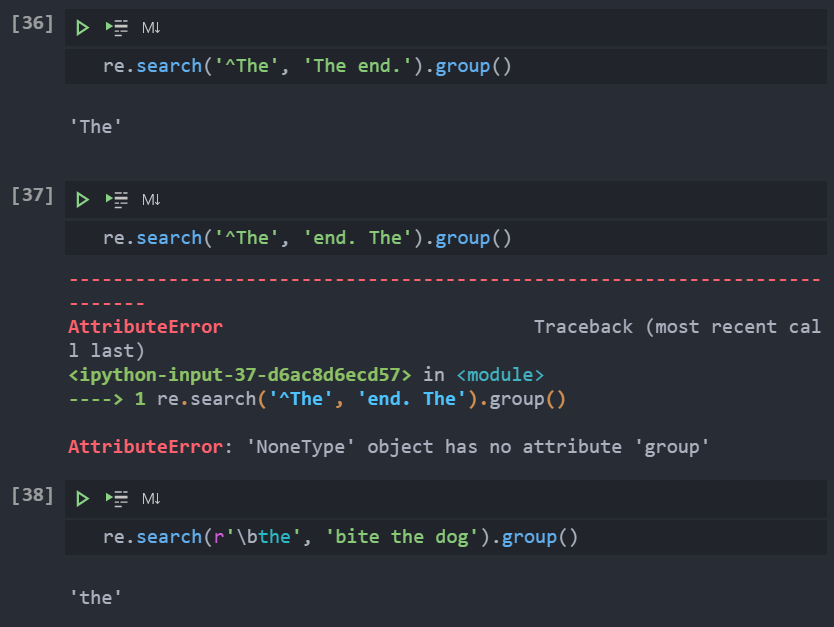This screenshot has height=627, width=834.
Task: Click output 'The' of cell 36
Action: tap(96, 127)
